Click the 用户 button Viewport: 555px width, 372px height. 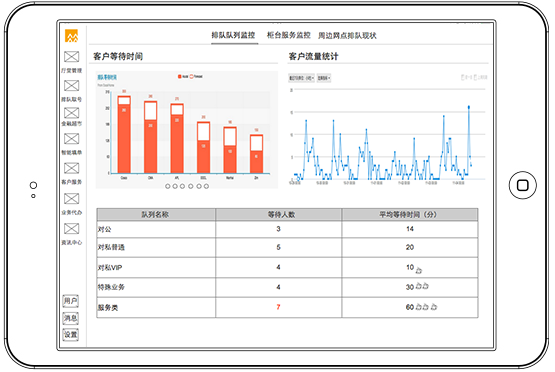point(70,301)
